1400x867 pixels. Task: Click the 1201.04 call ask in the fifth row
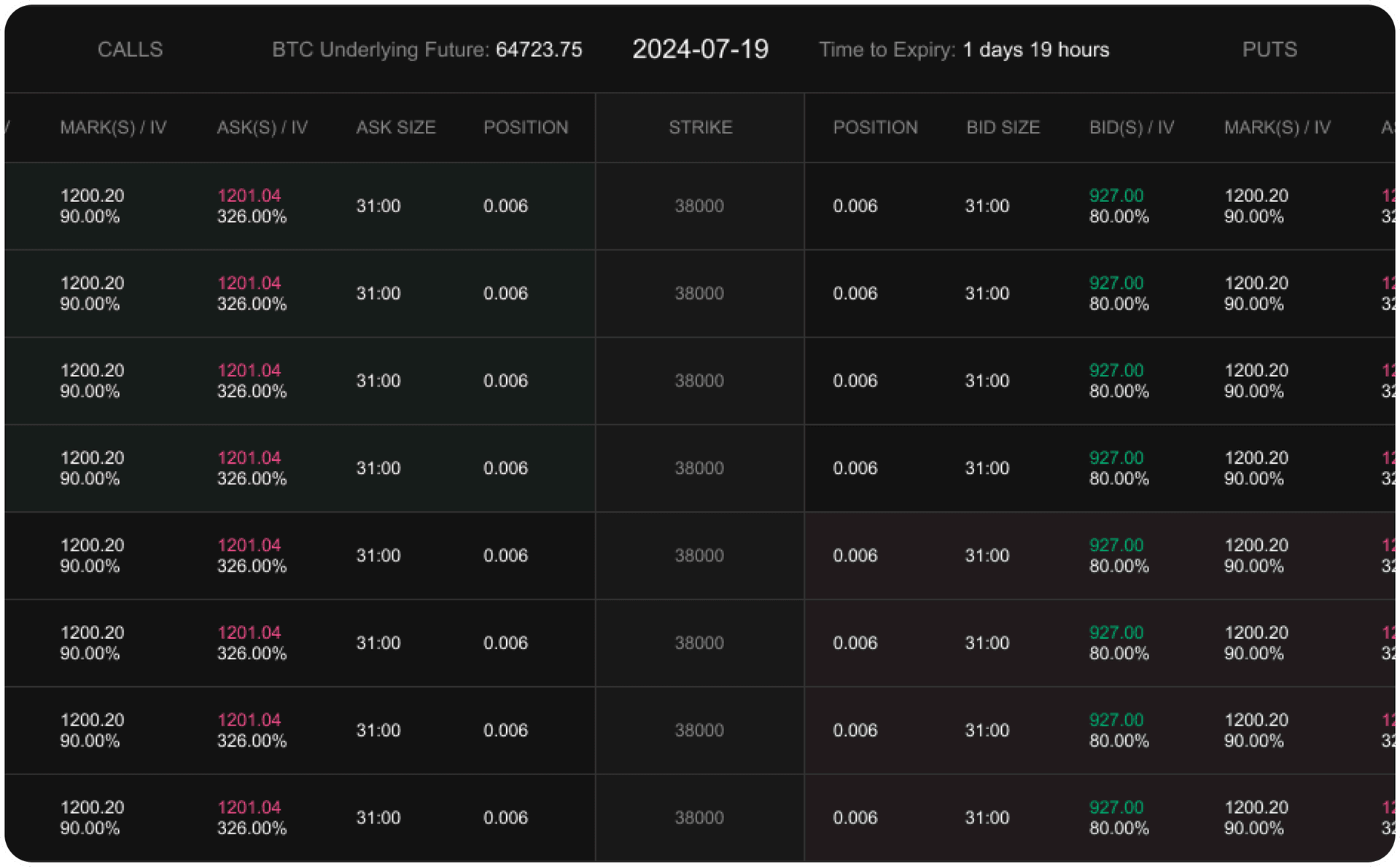249,545
